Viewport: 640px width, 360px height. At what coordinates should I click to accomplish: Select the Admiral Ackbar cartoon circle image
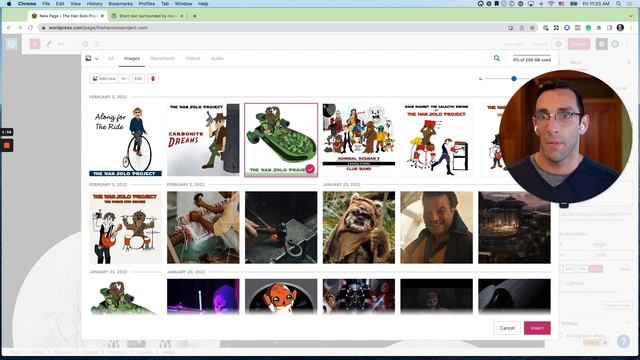(x=281, y=296)
